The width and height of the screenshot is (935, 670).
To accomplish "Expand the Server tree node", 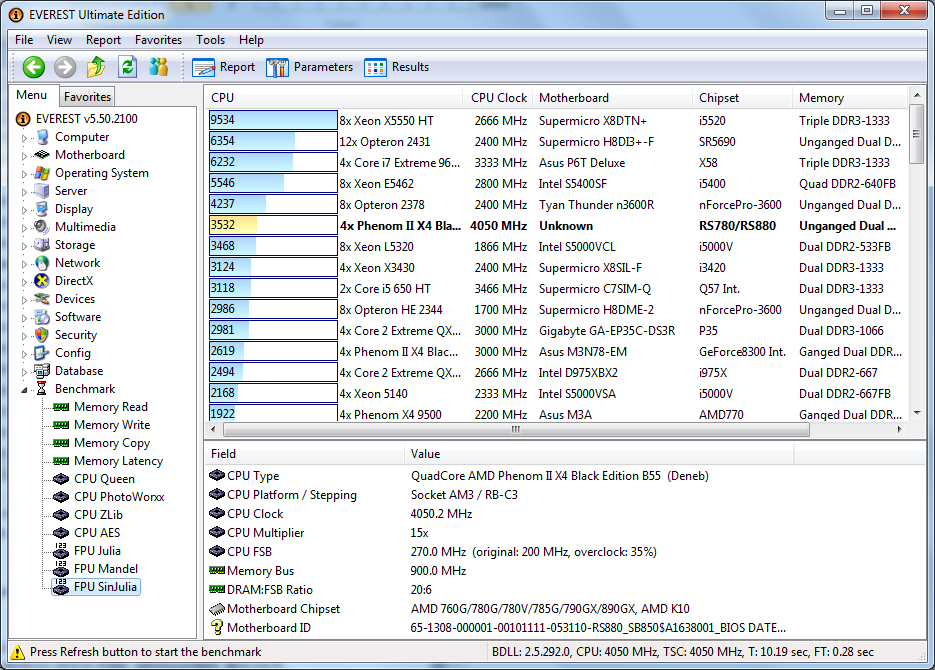I will point(24,191).
